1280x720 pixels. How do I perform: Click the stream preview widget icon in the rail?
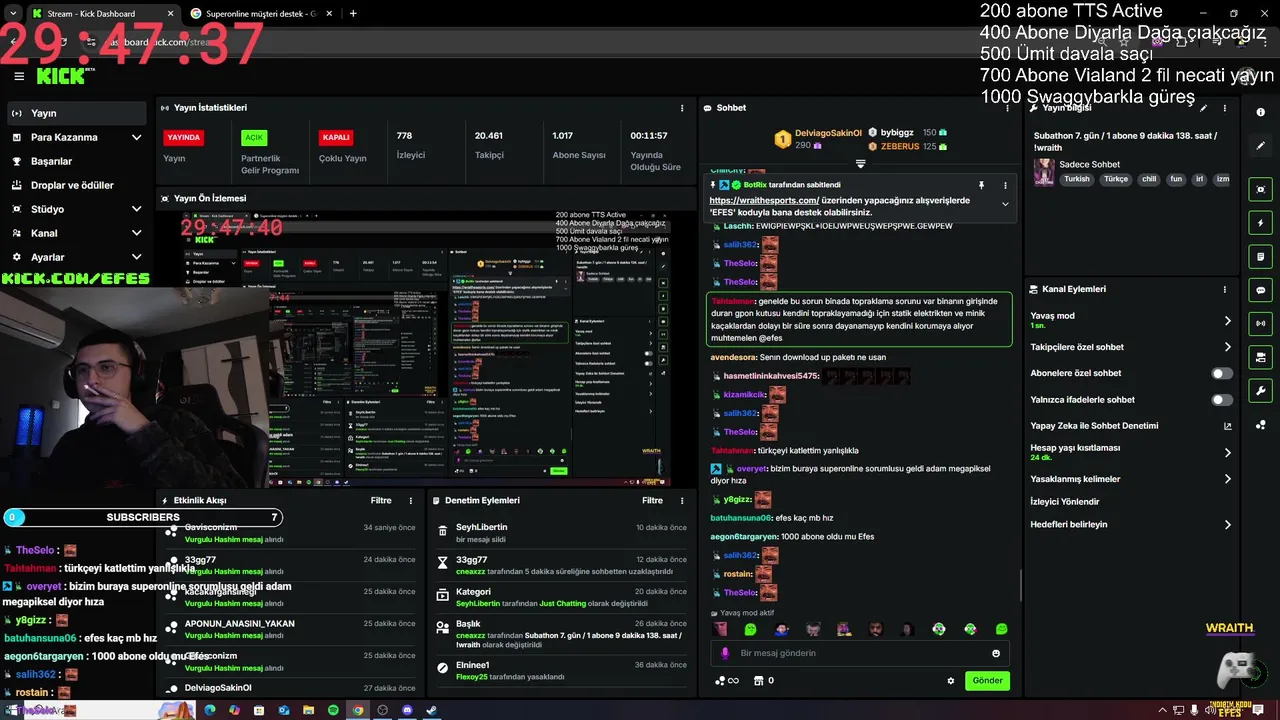(x=1261, y=189)
